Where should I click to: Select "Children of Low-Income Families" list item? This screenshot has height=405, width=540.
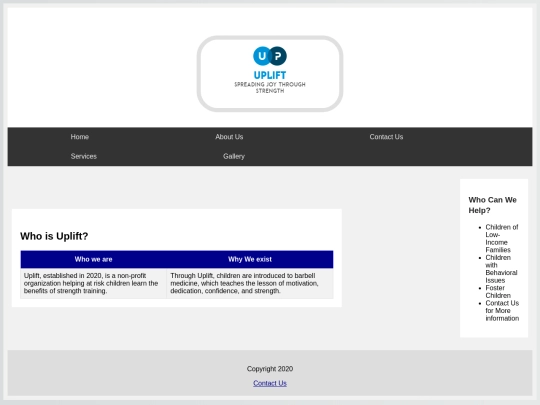tap(502, 238)
